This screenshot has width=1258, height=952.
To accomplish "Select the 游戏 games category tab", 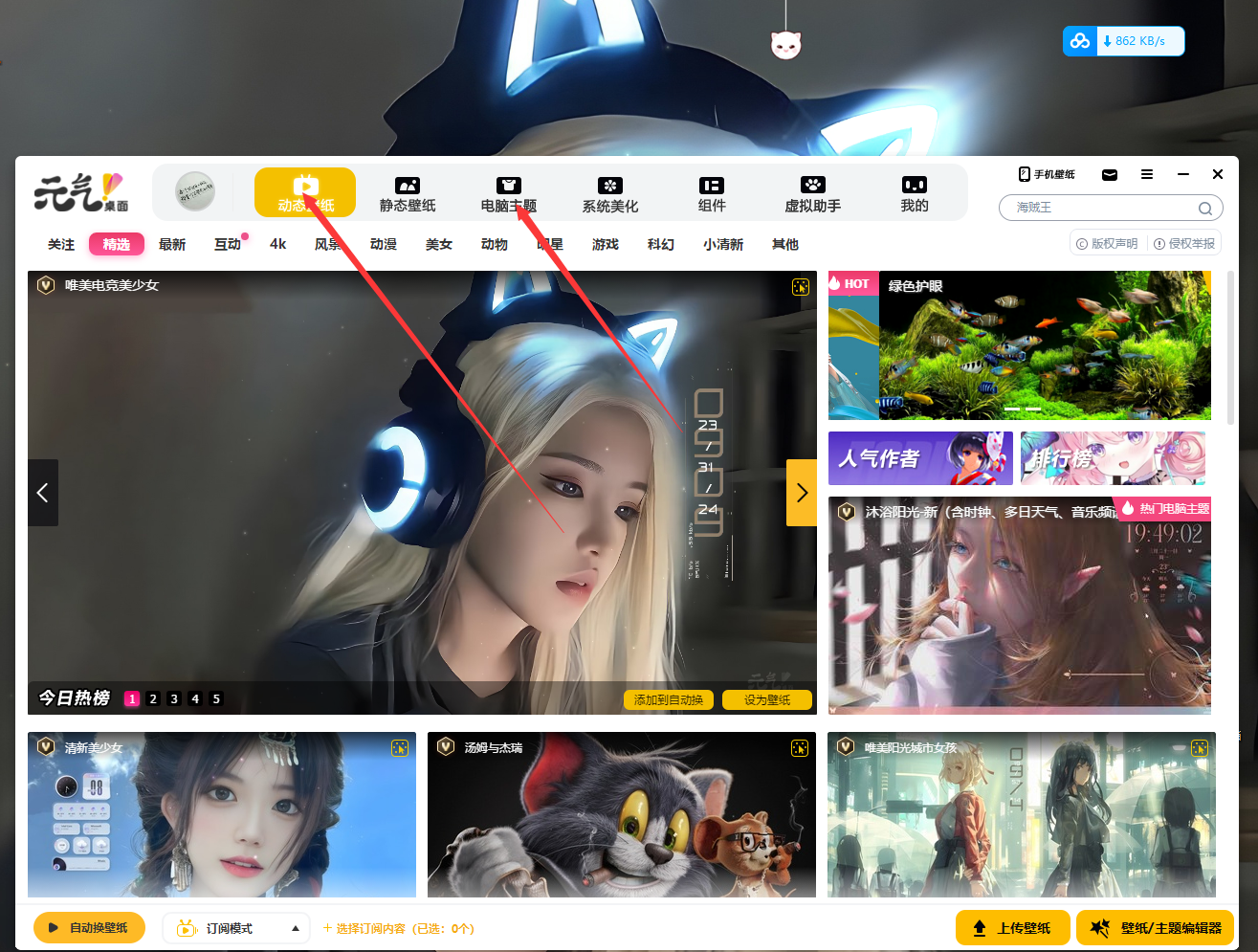I will (x=605, y=245).
